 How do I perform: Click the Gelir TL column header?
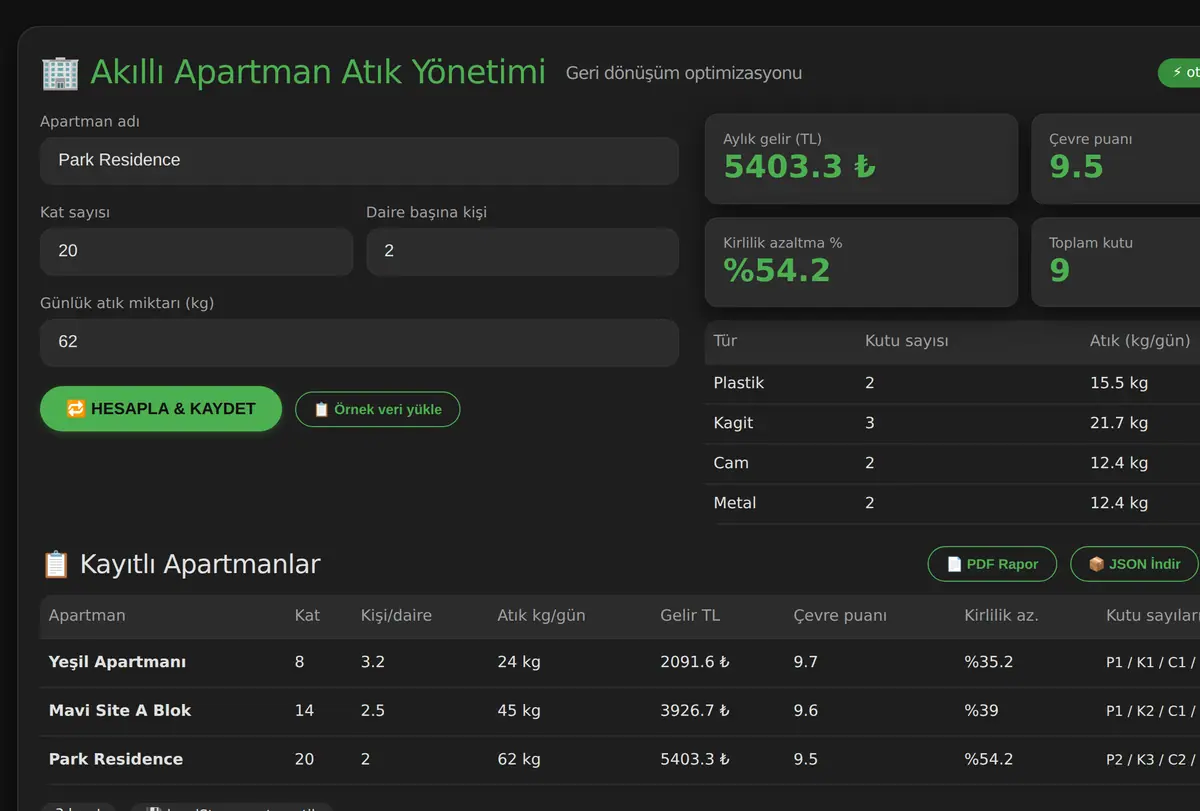pos(689,615)
